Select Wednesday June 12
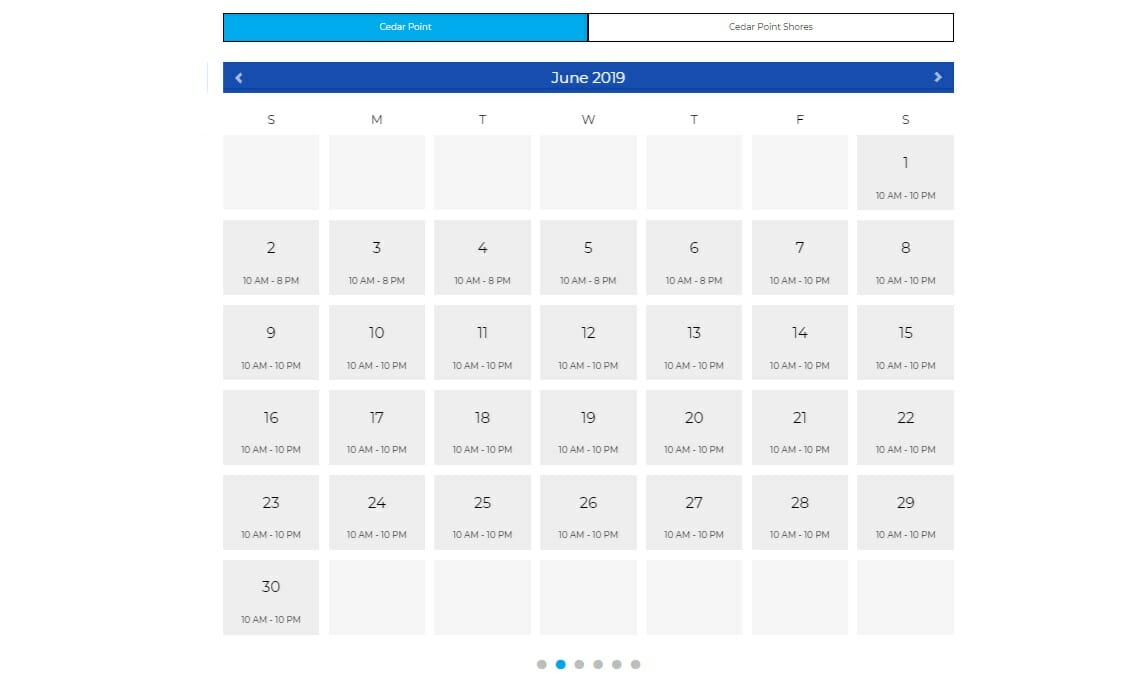The height and width of the screenshot is (681, 1131). tap(588, 343)
